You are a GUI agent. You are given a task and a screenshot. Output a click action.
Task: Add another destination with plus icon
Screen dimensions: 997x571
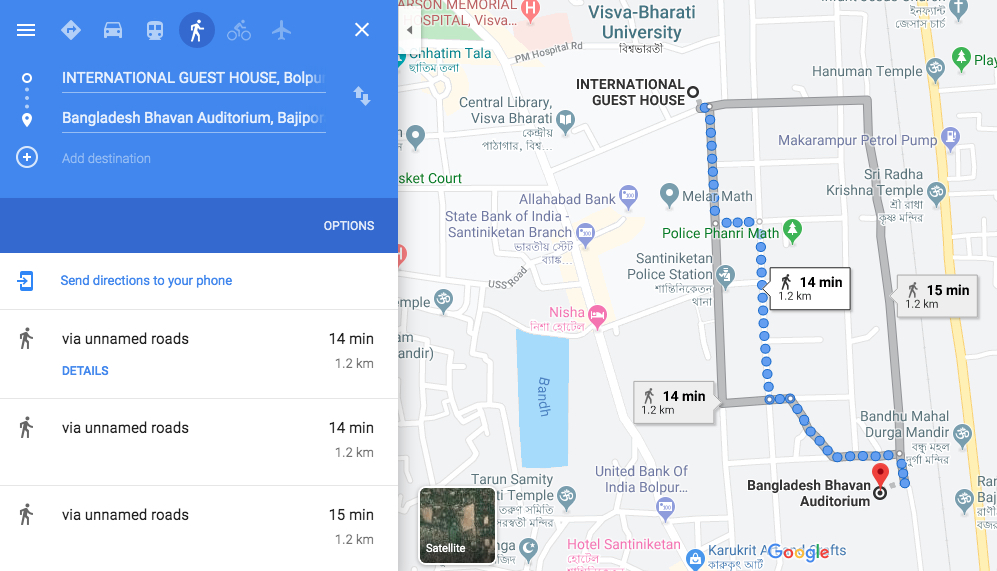pos(27,158)
